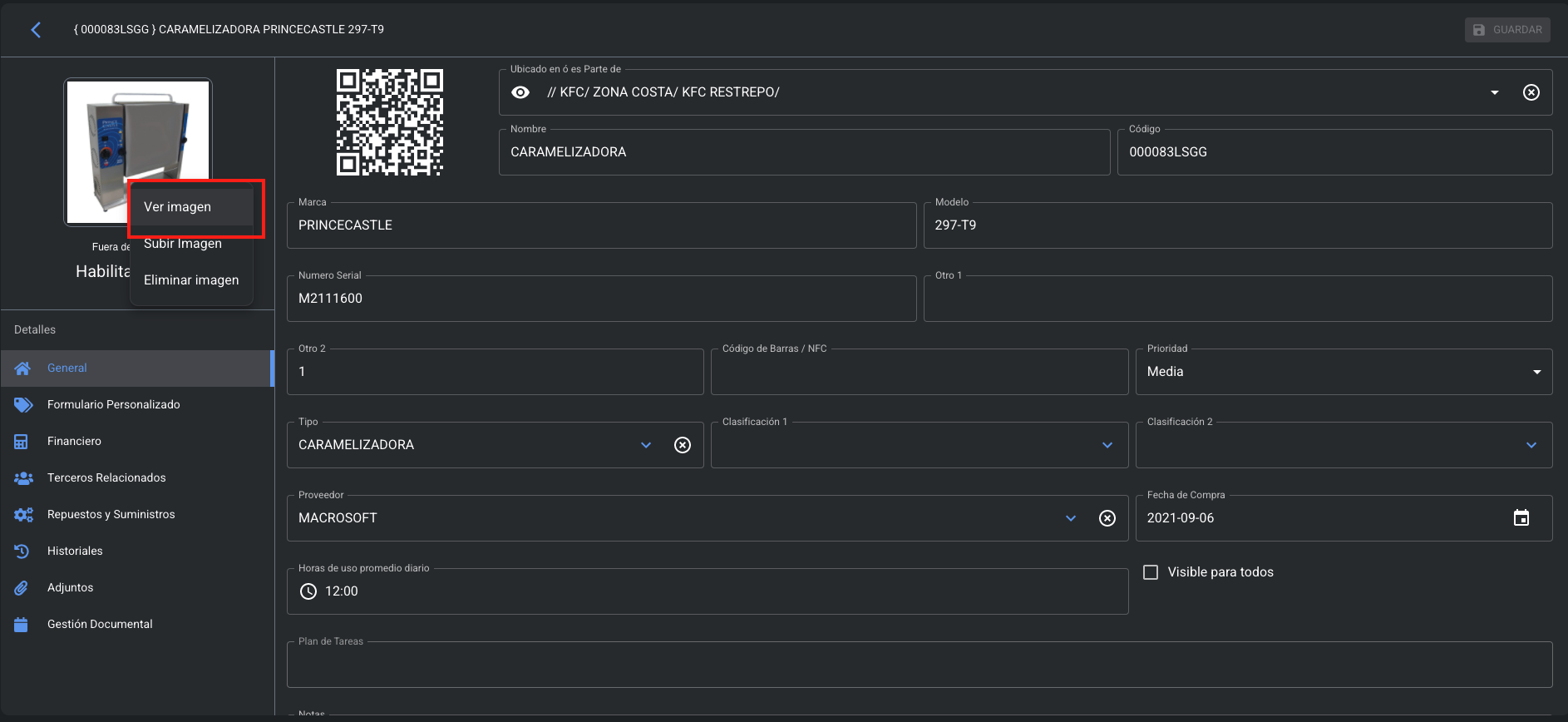Clear the Tipo field selection
The height and width of the screenshot is (722, 1568).
click(682, 445)
